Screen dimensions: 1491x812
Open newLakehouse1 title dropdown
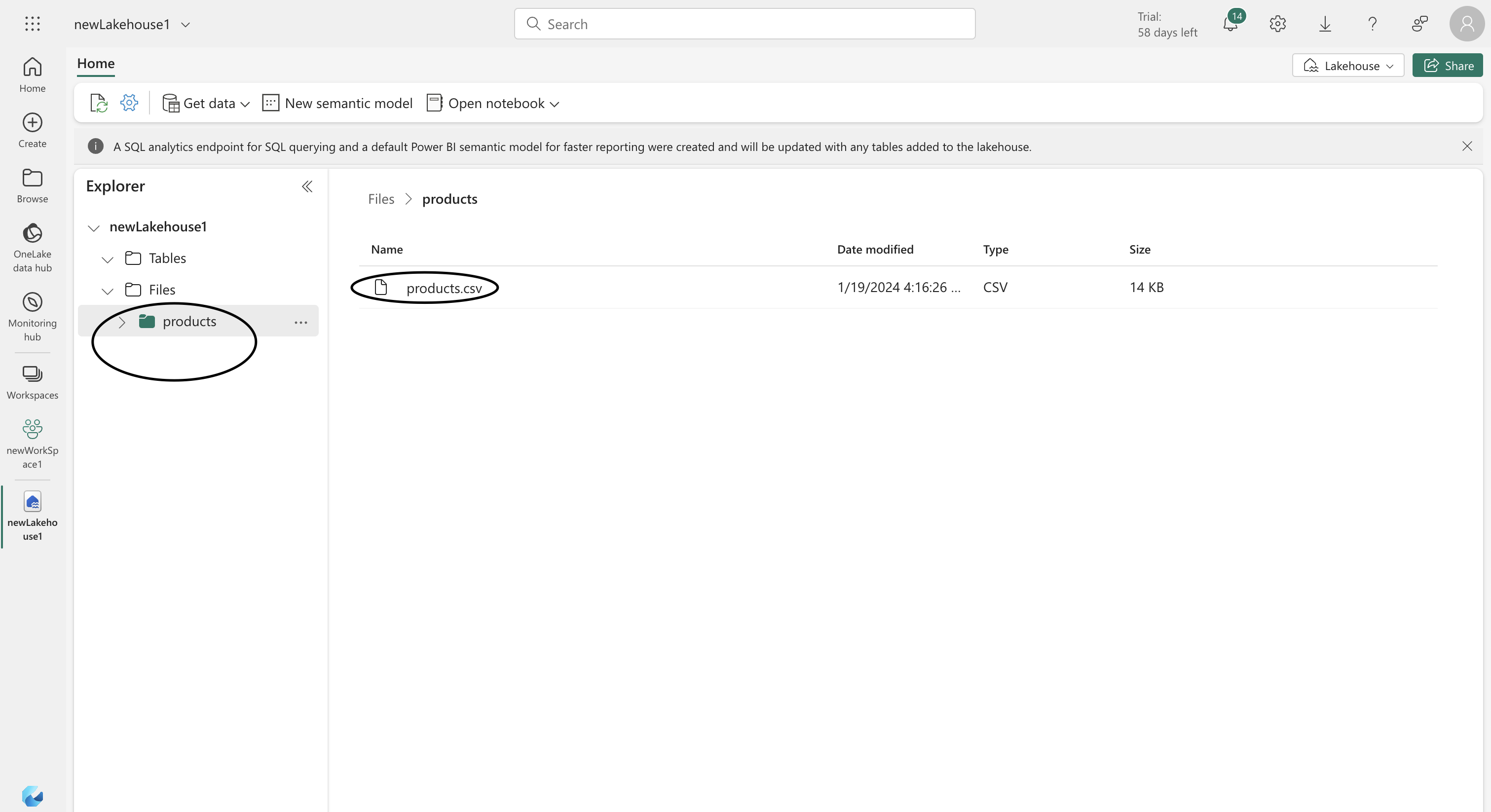[185, 24]
